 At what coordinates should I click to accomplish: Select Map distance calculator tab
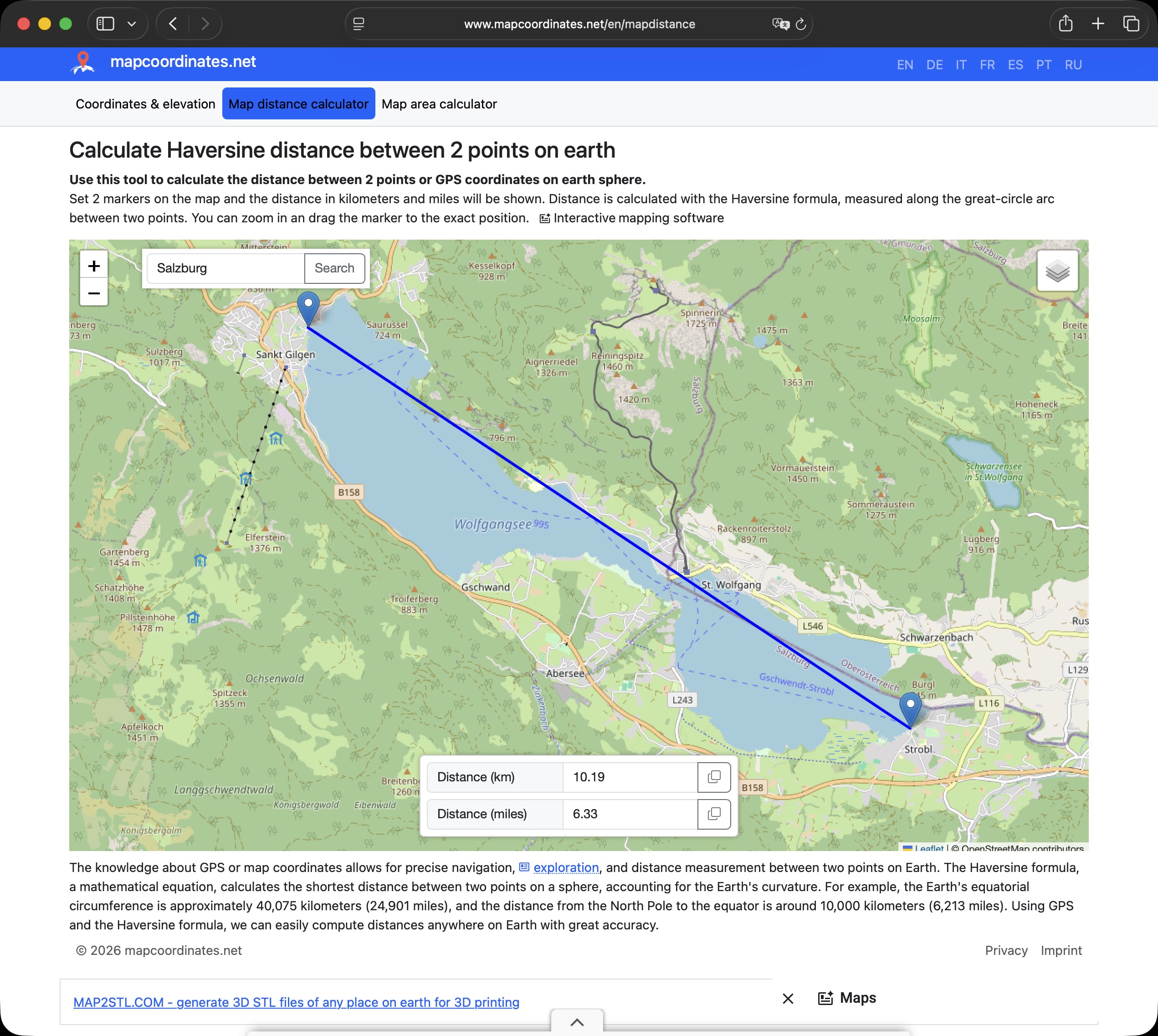(x=298, y=103)
